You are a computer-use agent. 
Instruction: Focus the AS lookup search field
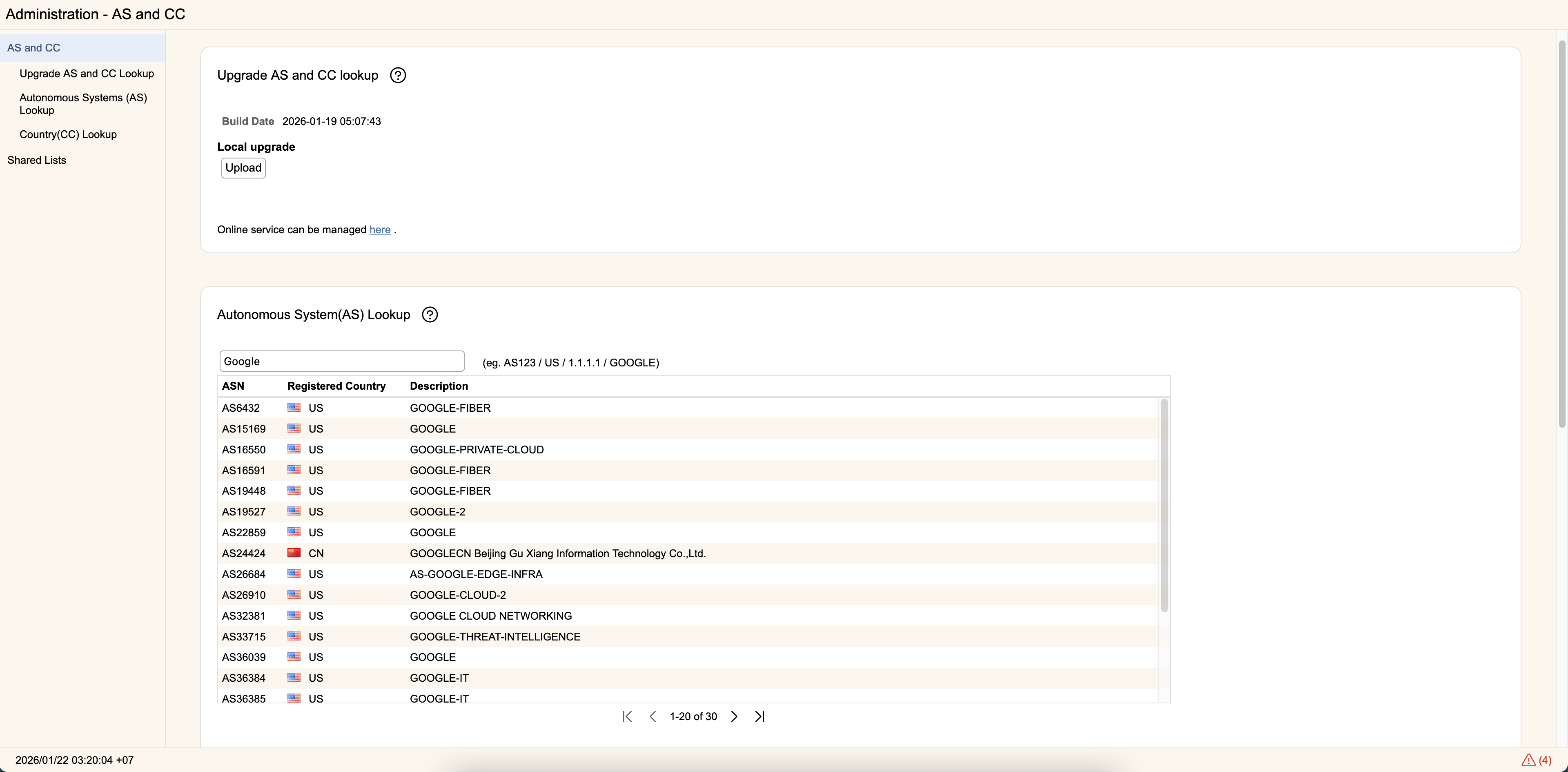click(342, 361)
